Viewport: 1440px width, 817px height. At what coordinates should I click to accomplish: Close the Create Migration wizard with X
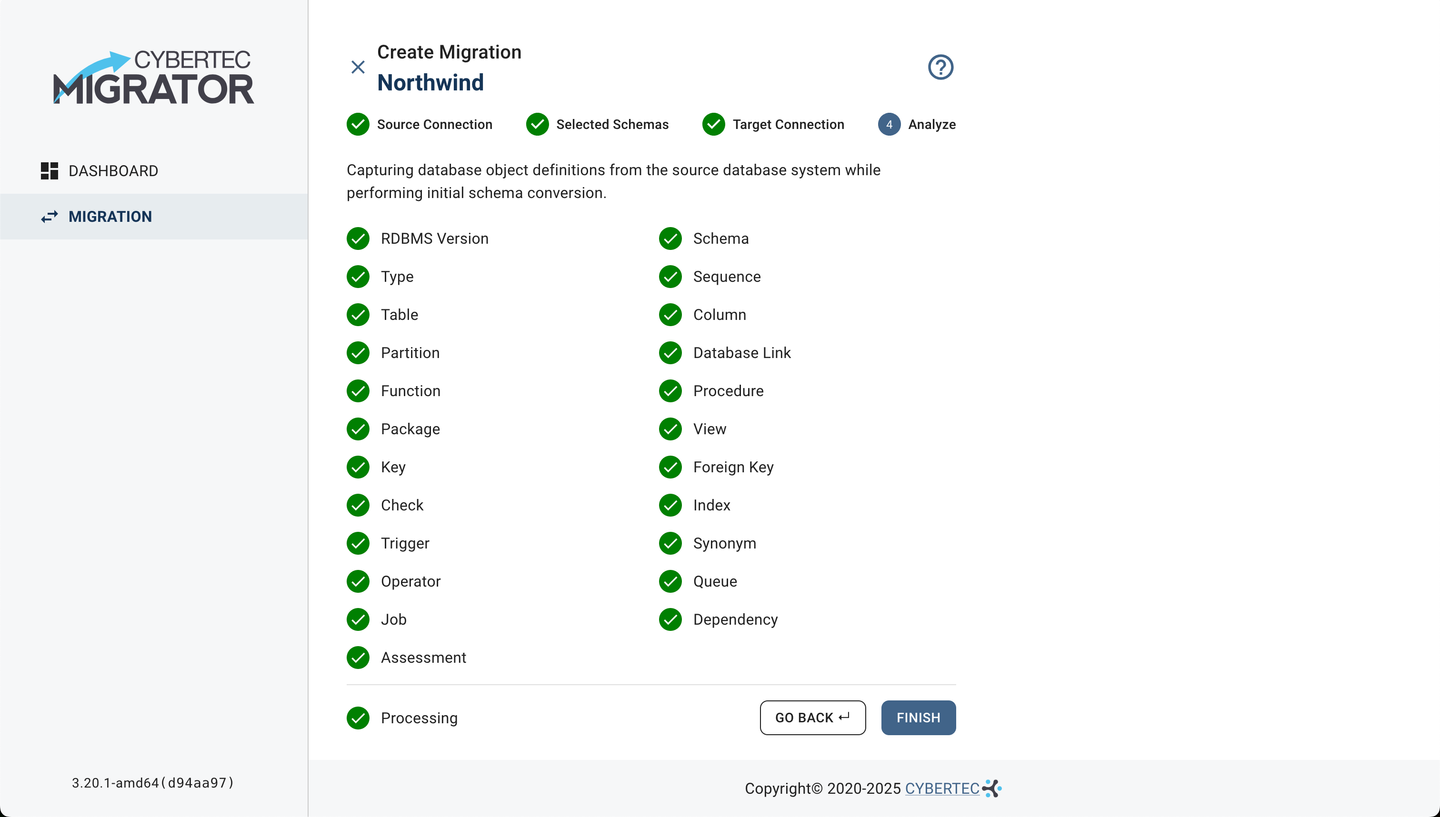click(x=358, y=67)
